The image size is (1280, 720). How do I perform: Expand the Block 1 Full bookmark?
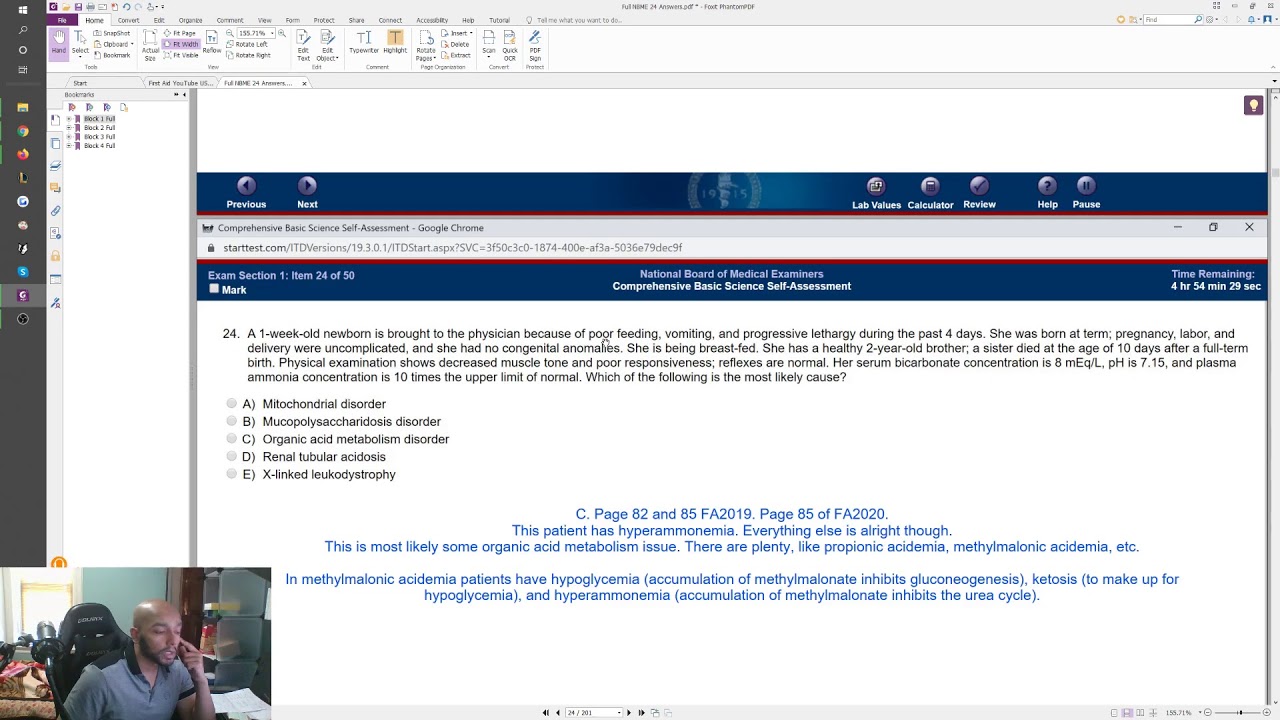pyautogui.click(x=68, y=119)
